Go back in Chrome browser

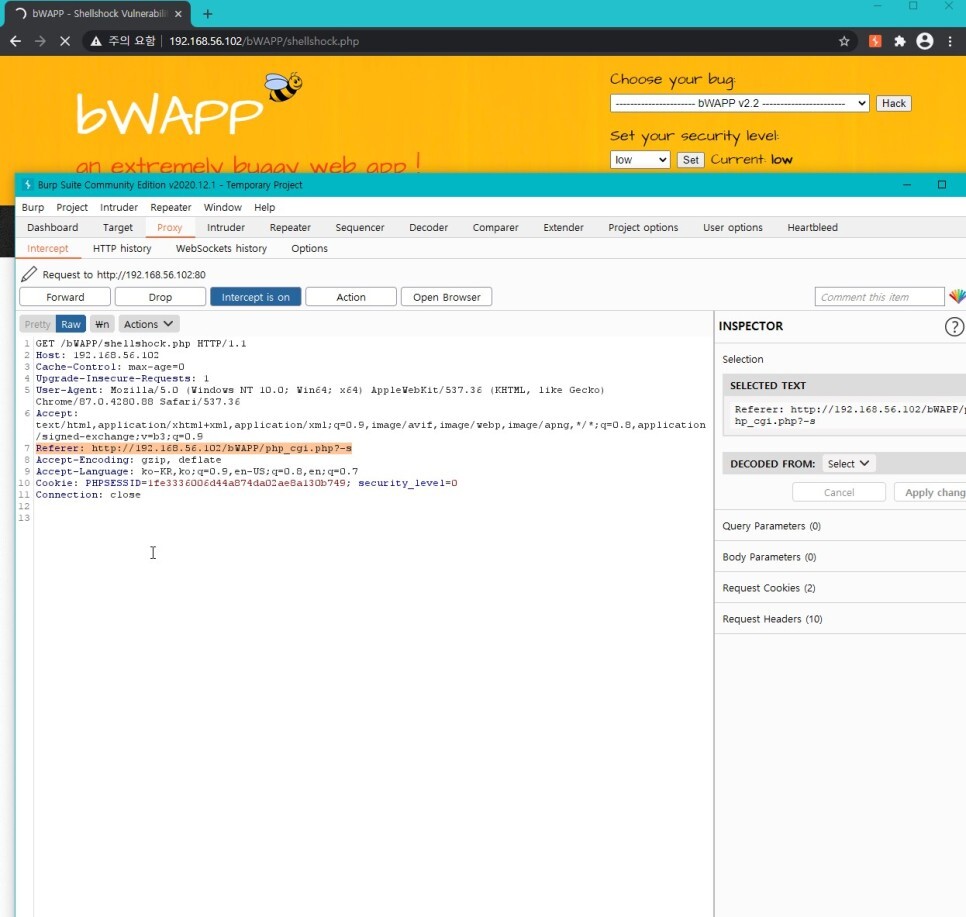coord(16,41)
